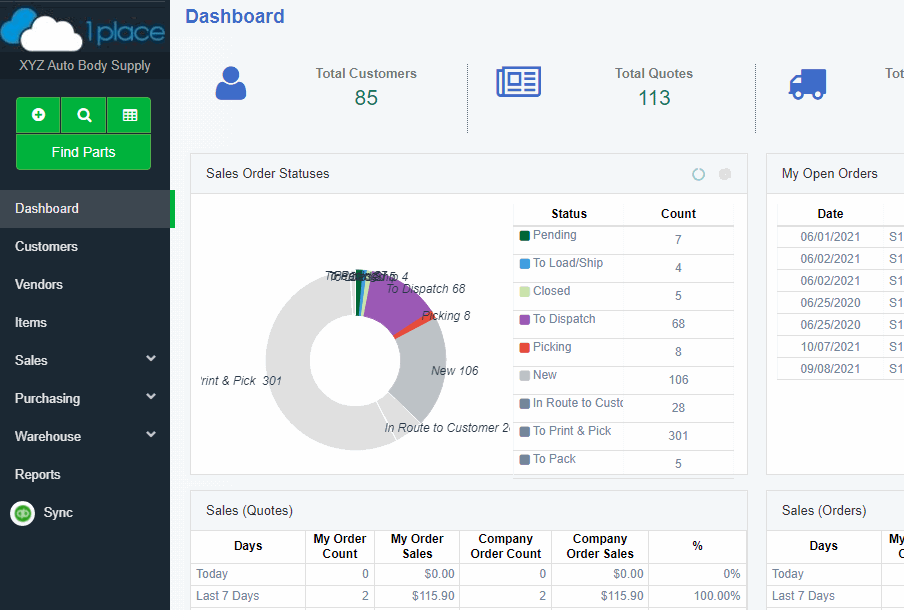
Task: Expand the Purchasing submenu chevron
Action: pos(151,397)
